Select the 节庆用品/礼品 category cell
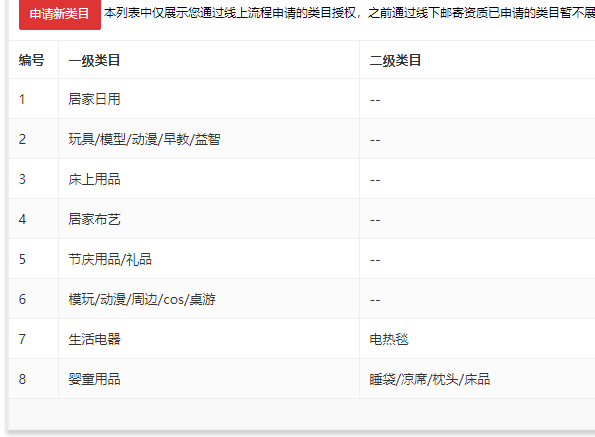The width and height of the screenshot is (595, 437). pos(209,259)
